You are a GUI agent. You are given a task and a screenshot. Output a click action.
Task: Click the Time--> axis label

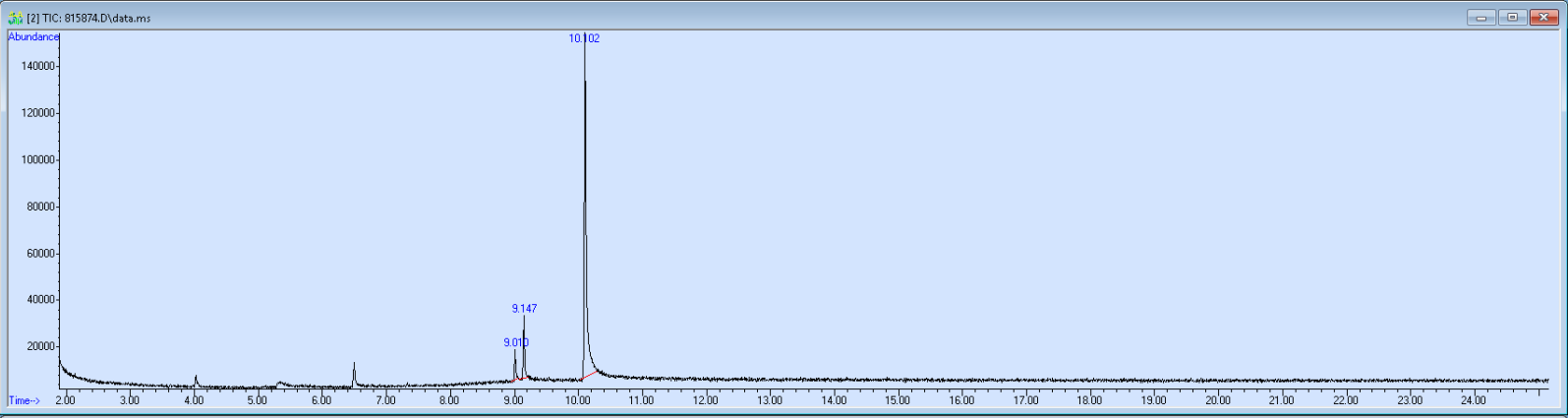click(x=25, y=400)
